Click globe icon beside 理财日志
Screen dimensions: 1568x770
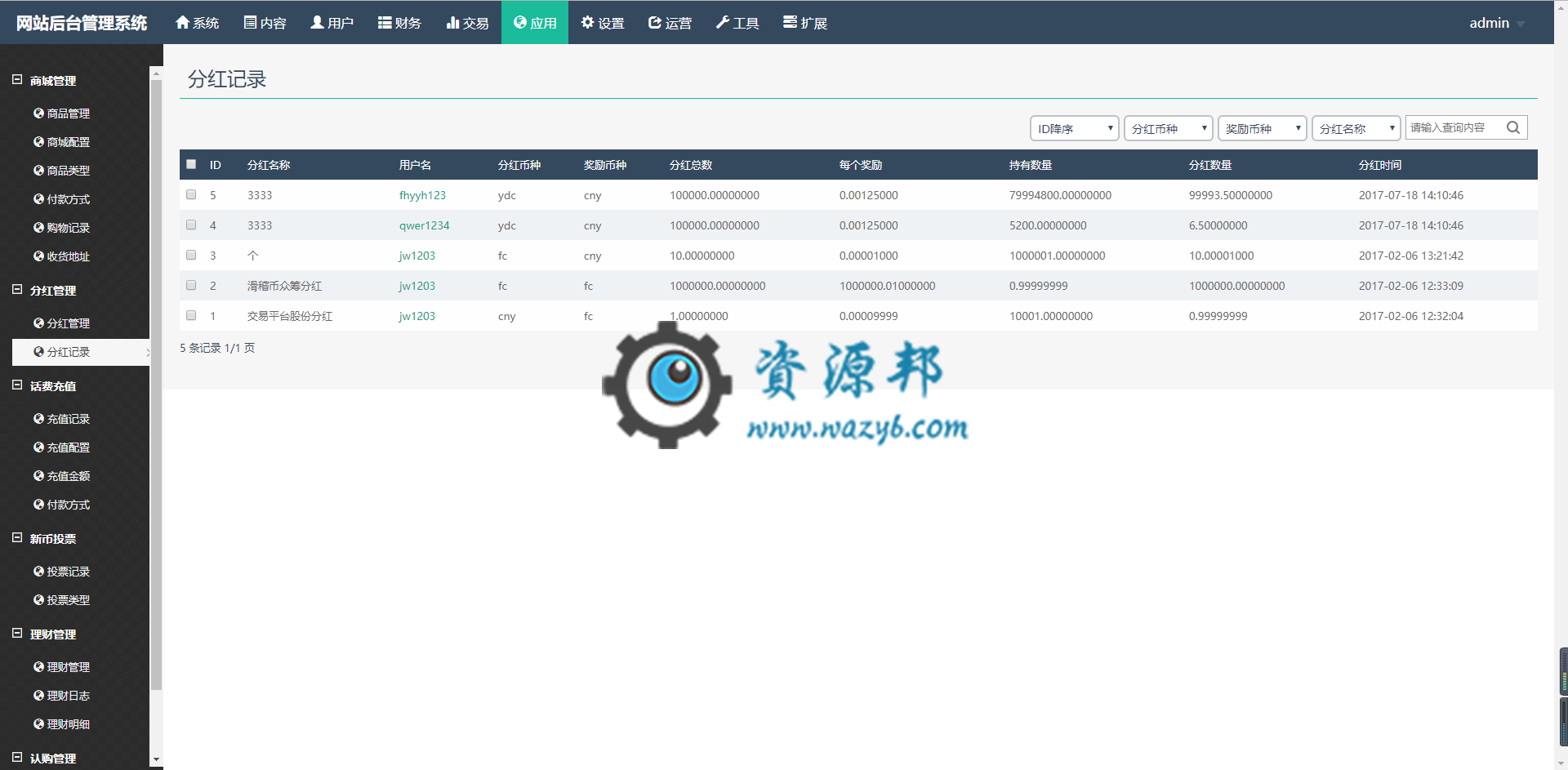point(38,695)
